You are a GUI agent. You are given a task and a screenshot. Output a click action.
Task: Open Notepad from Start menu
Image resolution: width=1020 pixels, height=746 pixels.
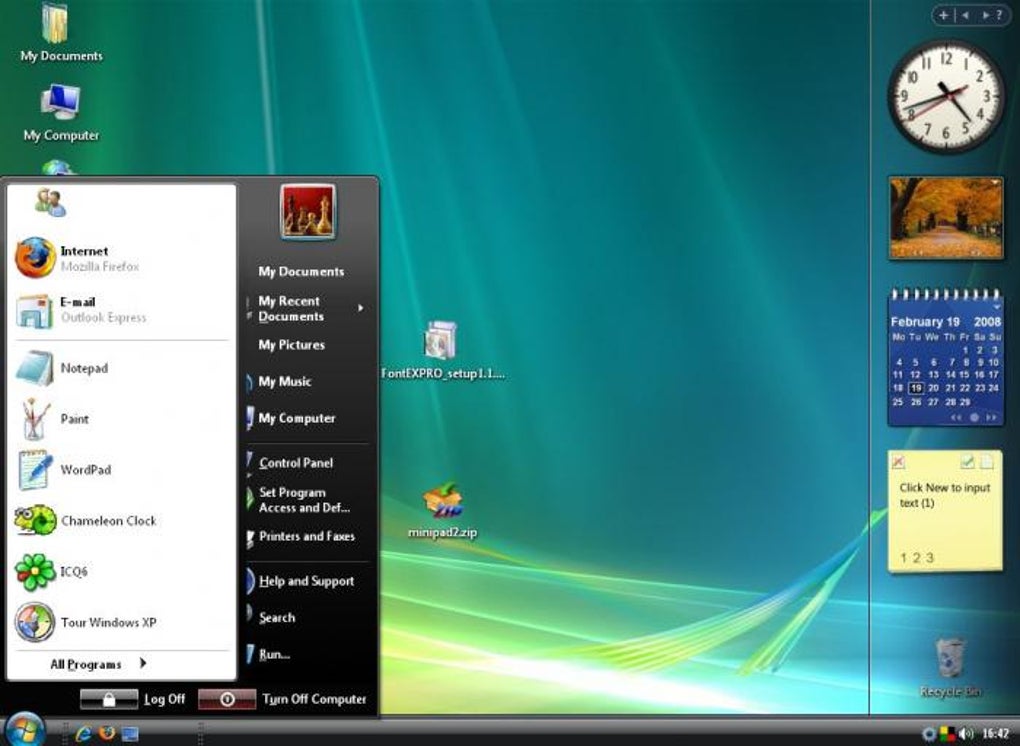coord(122,368)
